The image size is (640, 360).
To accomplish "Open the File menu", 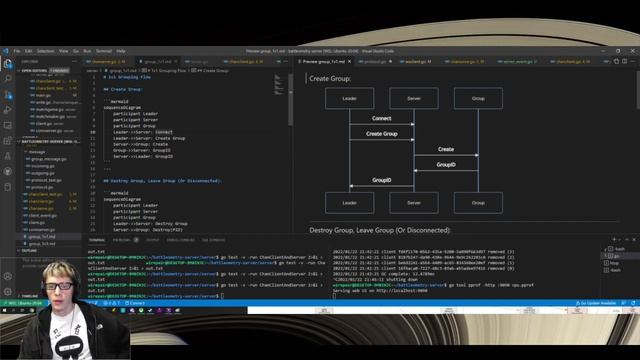I will 17,51.
